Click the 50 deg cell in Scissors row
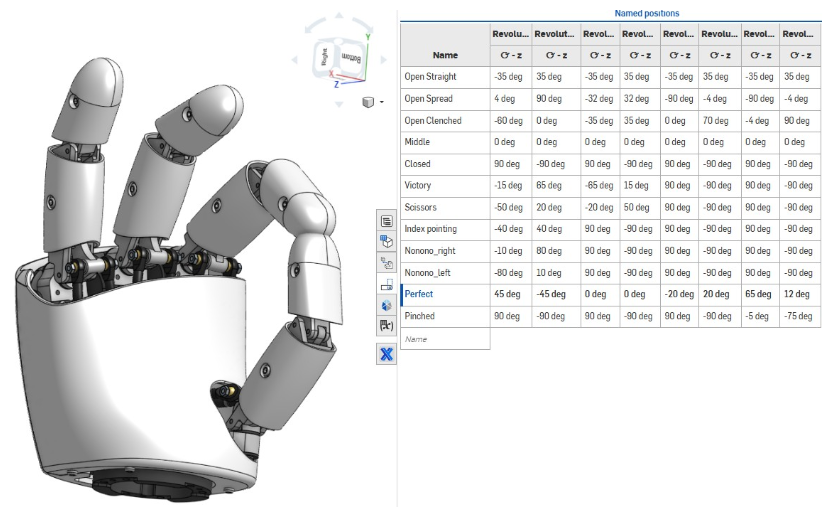Viewport: 830px width, 511px height. coord(640,207)
